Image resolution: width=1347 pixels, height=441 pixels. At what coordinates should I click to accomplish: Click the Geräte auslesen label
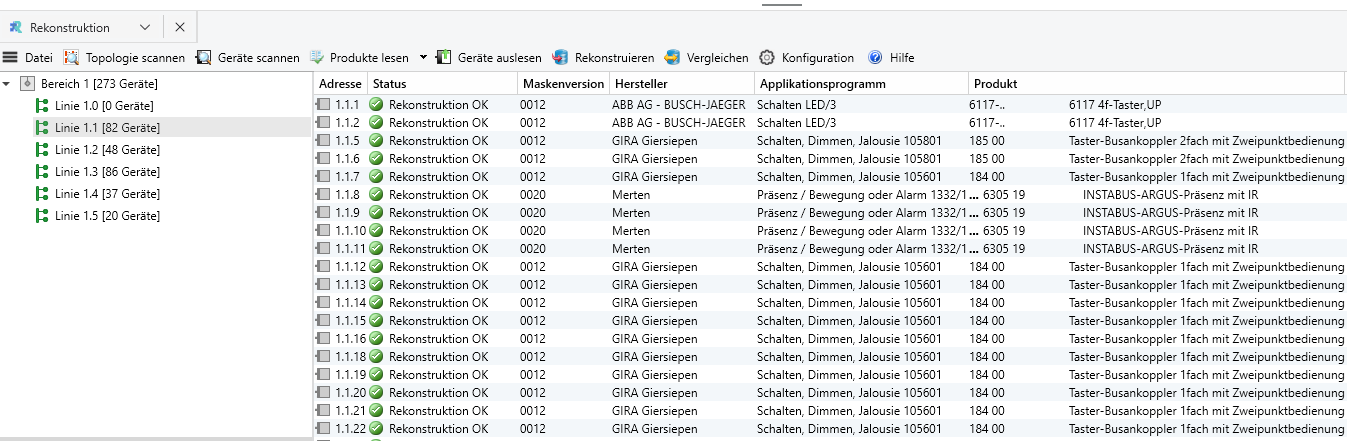click(500, 58)
